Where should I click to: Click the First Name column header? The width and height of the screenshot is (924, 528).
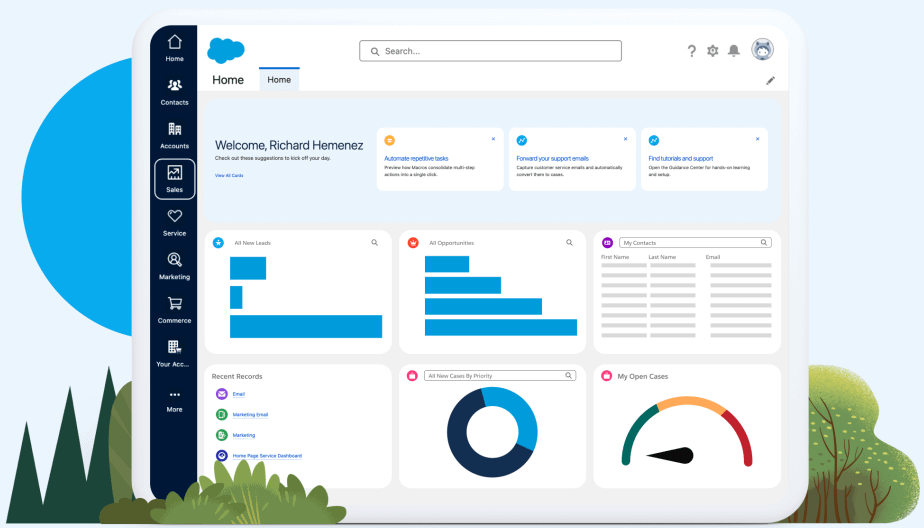point(615,257)
